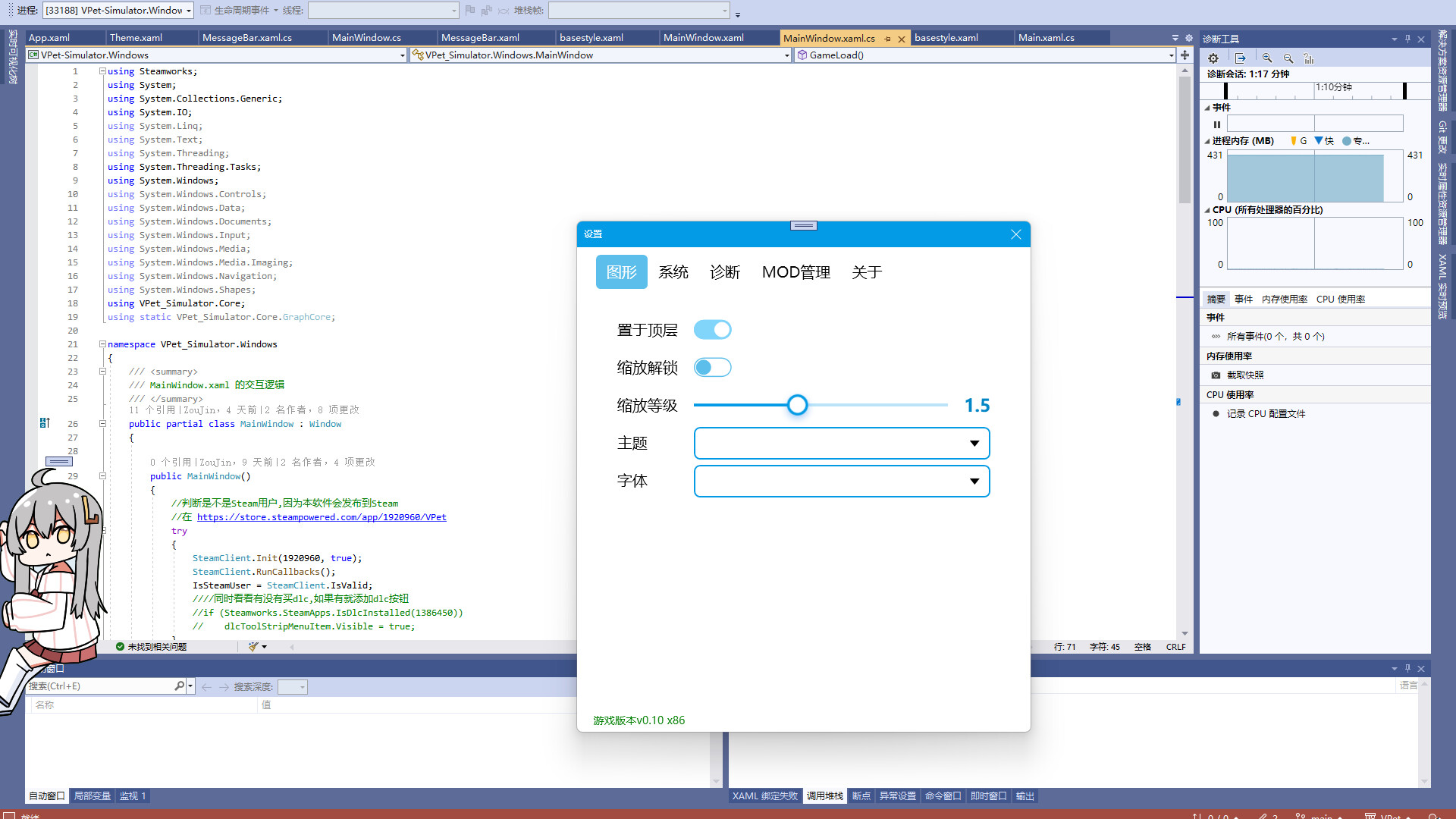
Task: Close the MainWindow.xaml.cs tab
Action: [x=902, y=39]
